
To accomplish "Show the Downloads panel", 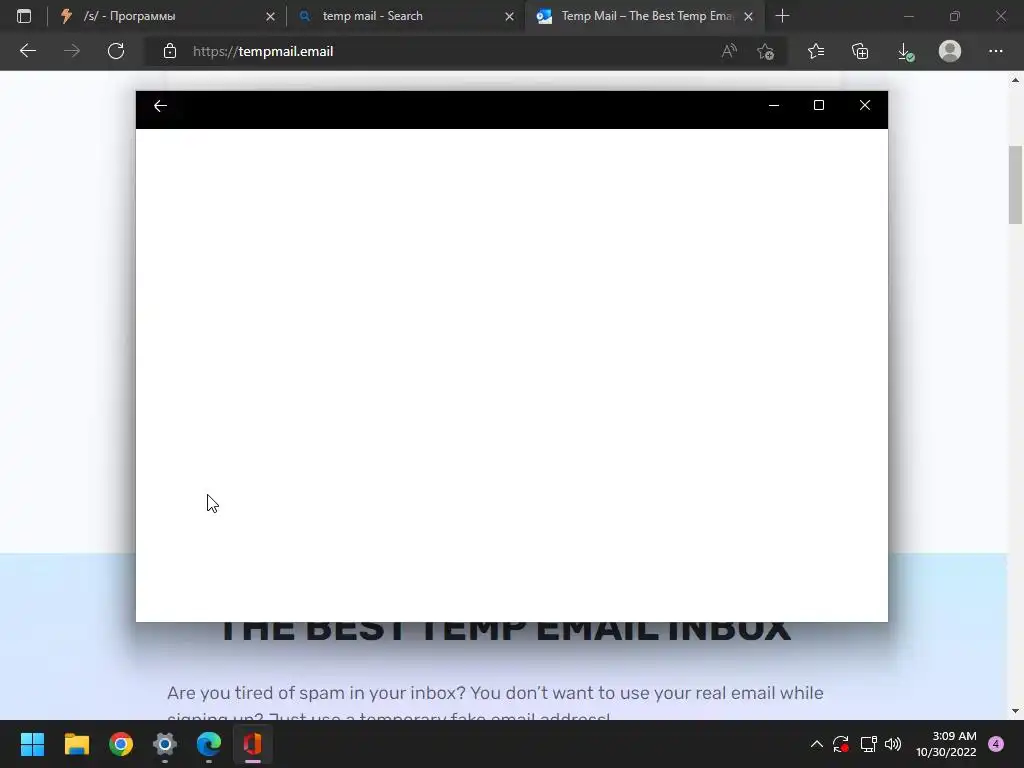I will click(x=905, y=51).
